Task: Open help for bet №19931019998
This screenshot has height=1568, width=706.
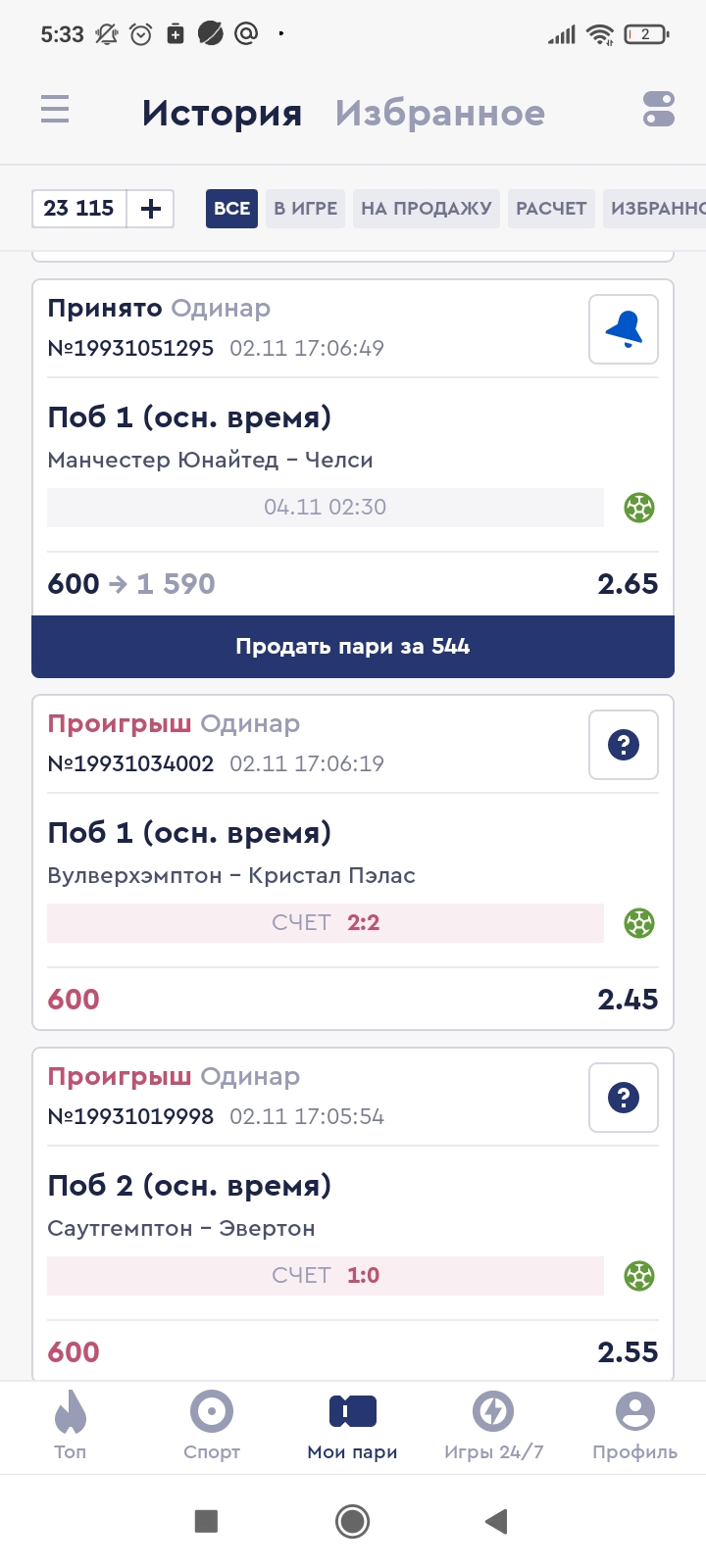Action: point(624,1098)
